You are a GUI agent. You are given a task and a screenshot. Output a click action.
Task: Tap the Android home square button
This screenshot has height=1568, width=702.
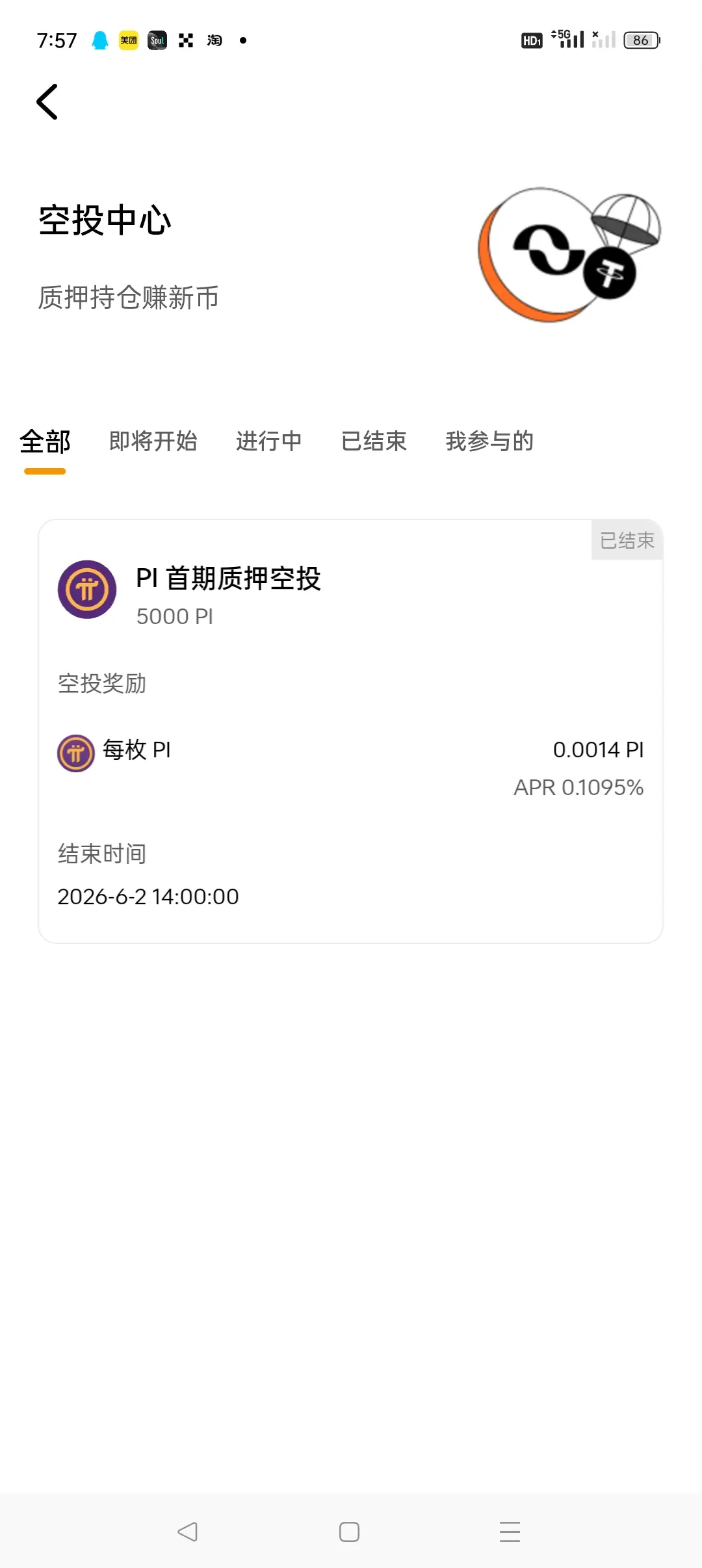point(349,1532)
